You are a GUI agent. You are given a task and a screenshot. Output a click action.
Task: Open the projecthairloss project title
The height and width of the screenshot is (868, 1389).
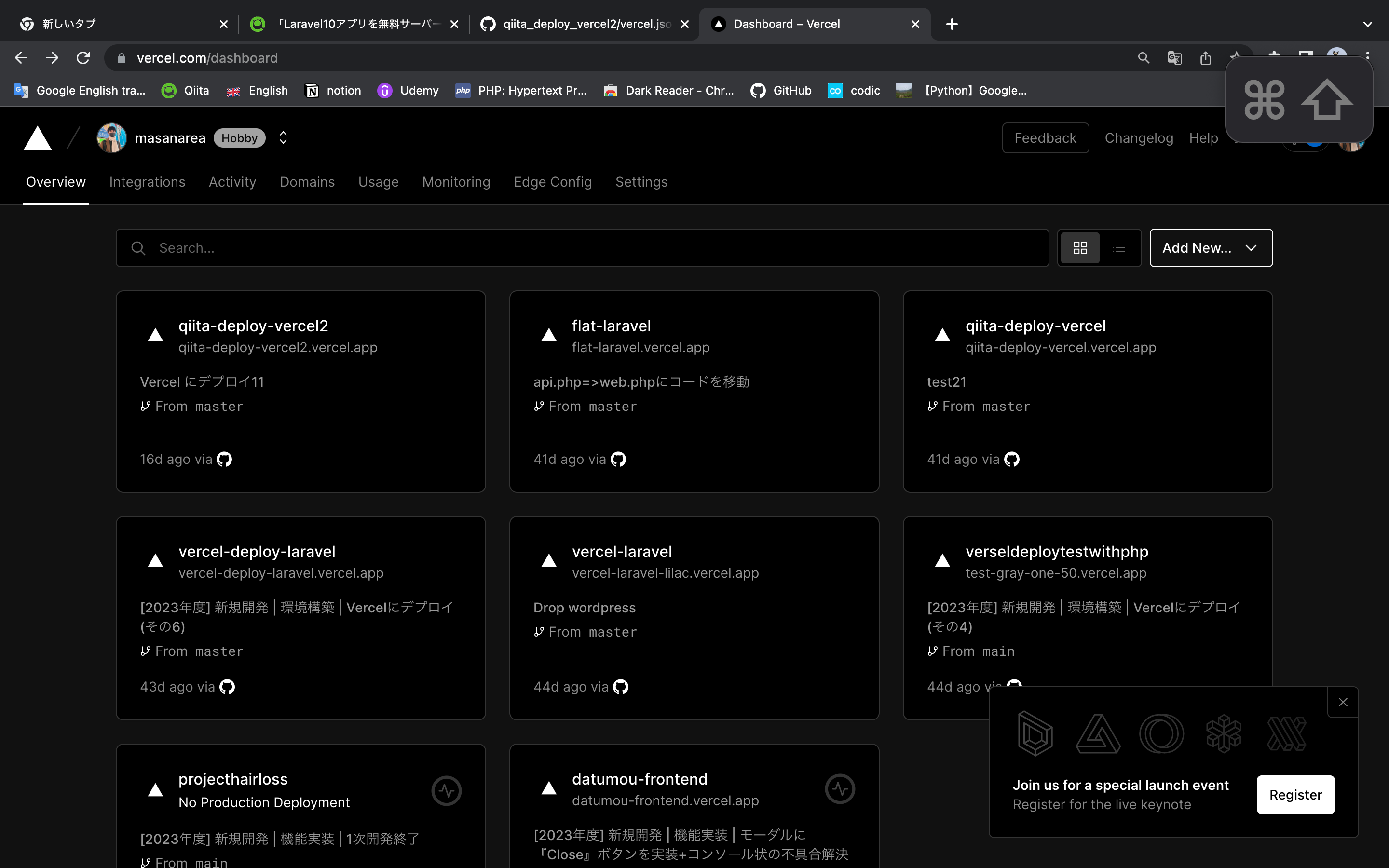(x=233, y=780)
